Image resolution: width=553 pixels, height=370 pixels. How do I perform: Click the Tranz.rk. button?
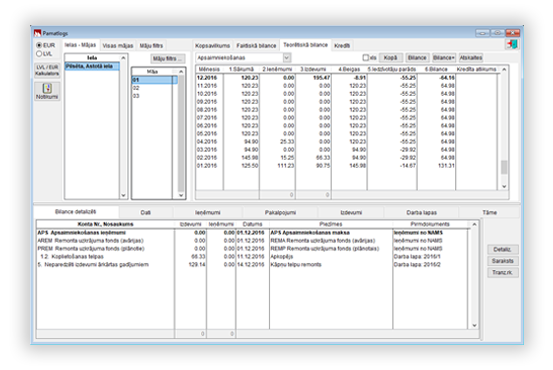[x=503, y=273]
